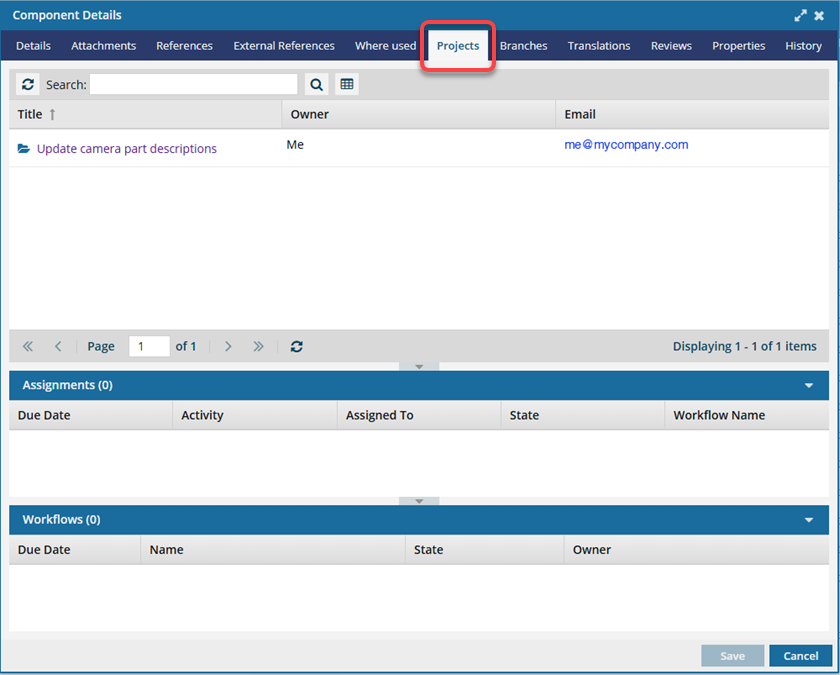Click the splitter arrow above Workflows
The image size is (840, 675).
pos(419,501)
